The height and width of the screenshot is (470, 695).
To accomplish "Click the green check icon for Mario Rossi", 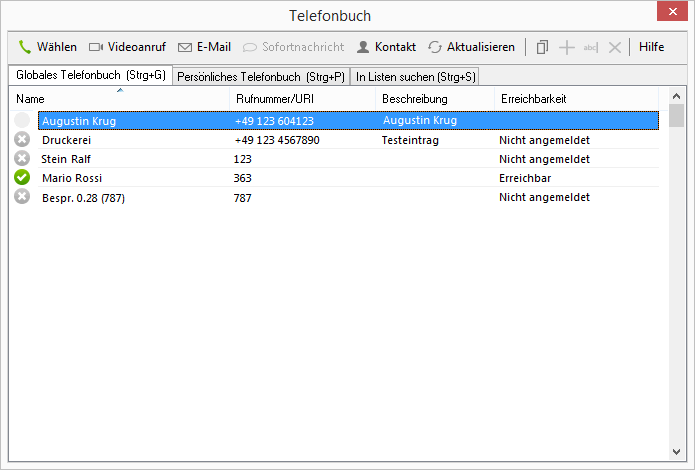I will (22, 178).
